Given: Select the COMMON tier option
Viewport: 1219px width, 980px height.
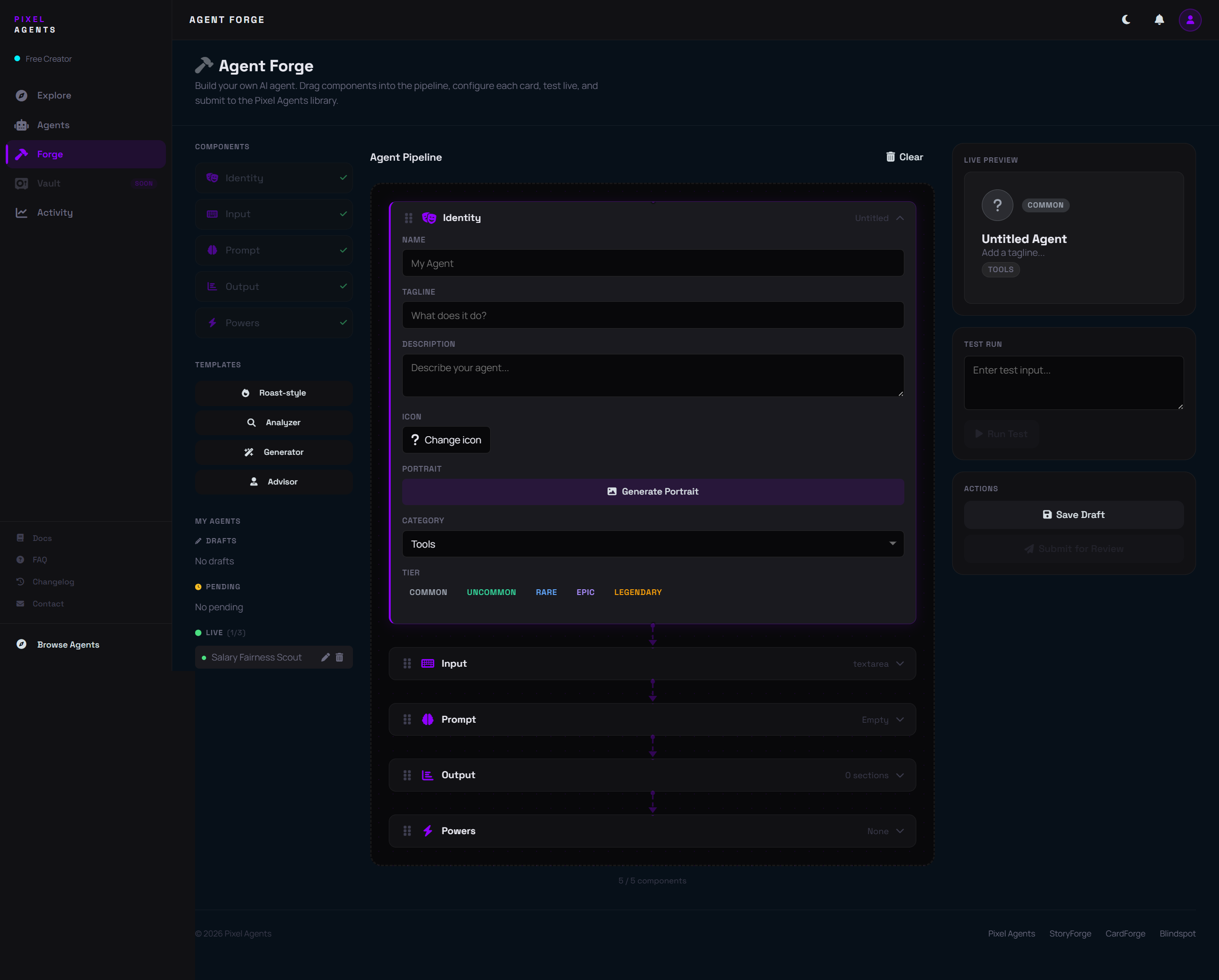Looking at the screenshot, I should click(x=428, y=592).
